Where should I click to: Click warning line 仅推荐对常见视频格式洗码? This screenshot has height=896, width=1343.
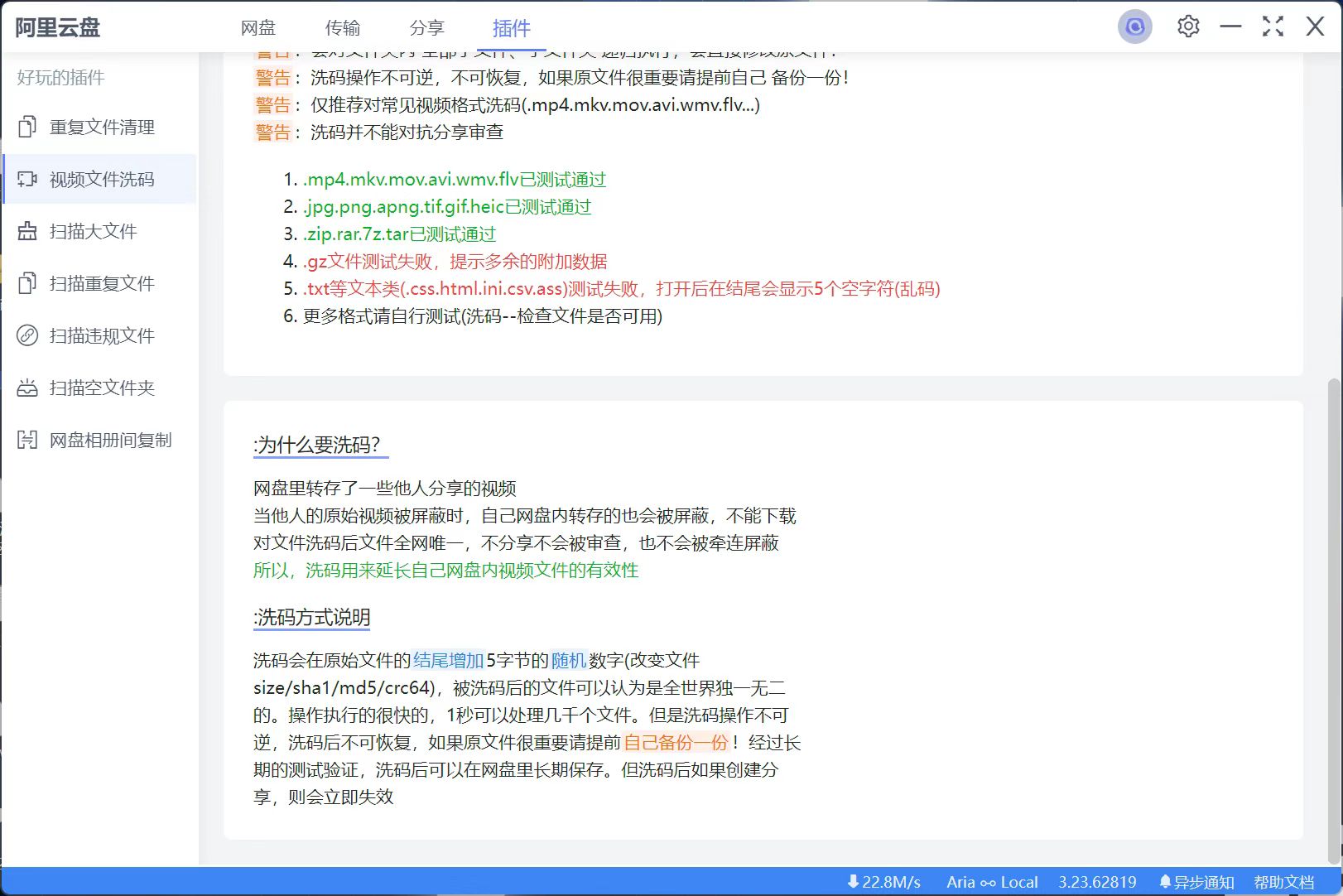click(x=535, y=105)
